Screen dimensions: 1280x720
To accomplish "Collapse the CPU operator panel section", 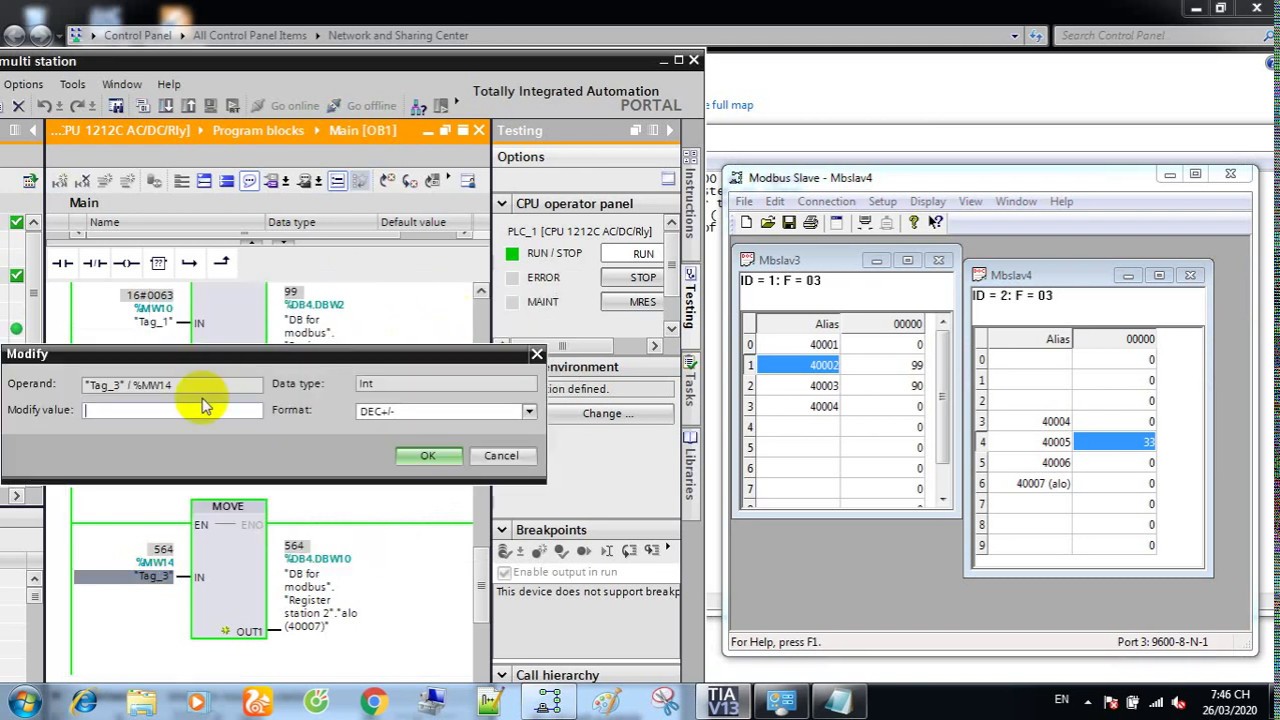I will point(502,204).
